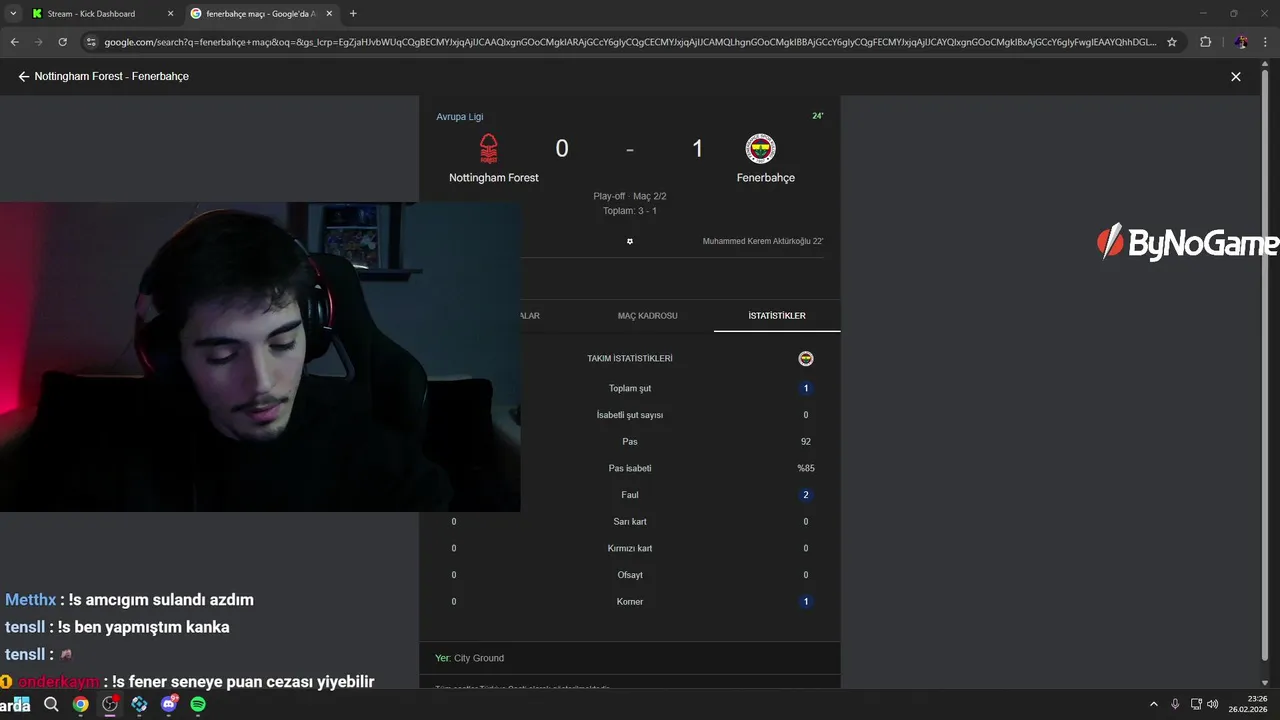
Task: Open Google Chrome from the taskbar
Action: 80,704
